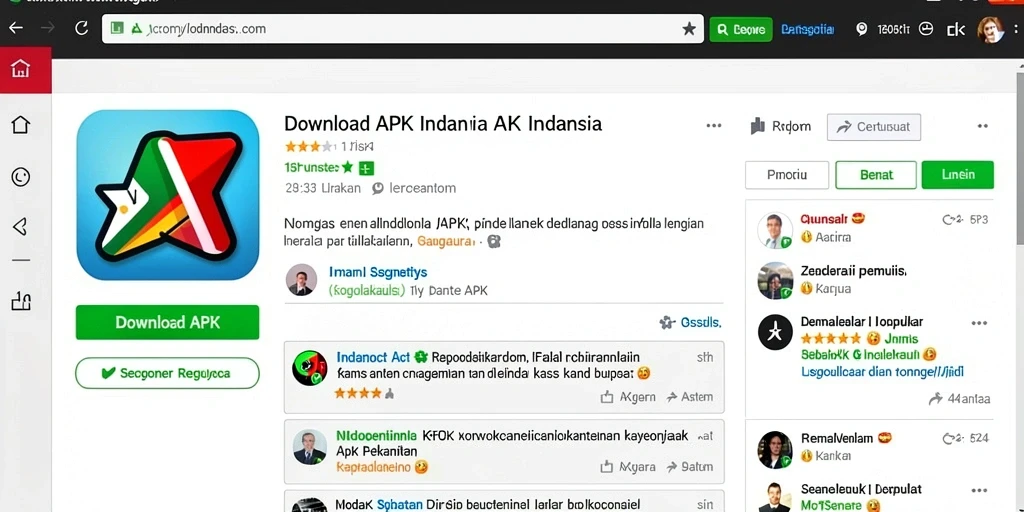1024x512 pixels.
Task: Open the Imaml Ssgnetiys developer link
Action: coord(377,272)
